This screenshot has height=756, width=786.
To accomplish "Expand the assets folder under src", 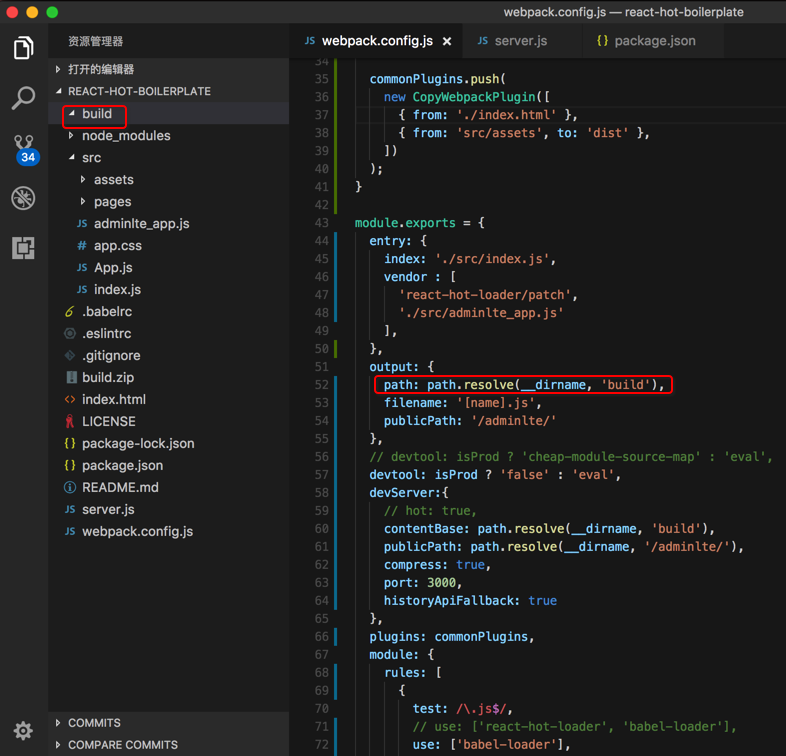I will pos(113,180).
